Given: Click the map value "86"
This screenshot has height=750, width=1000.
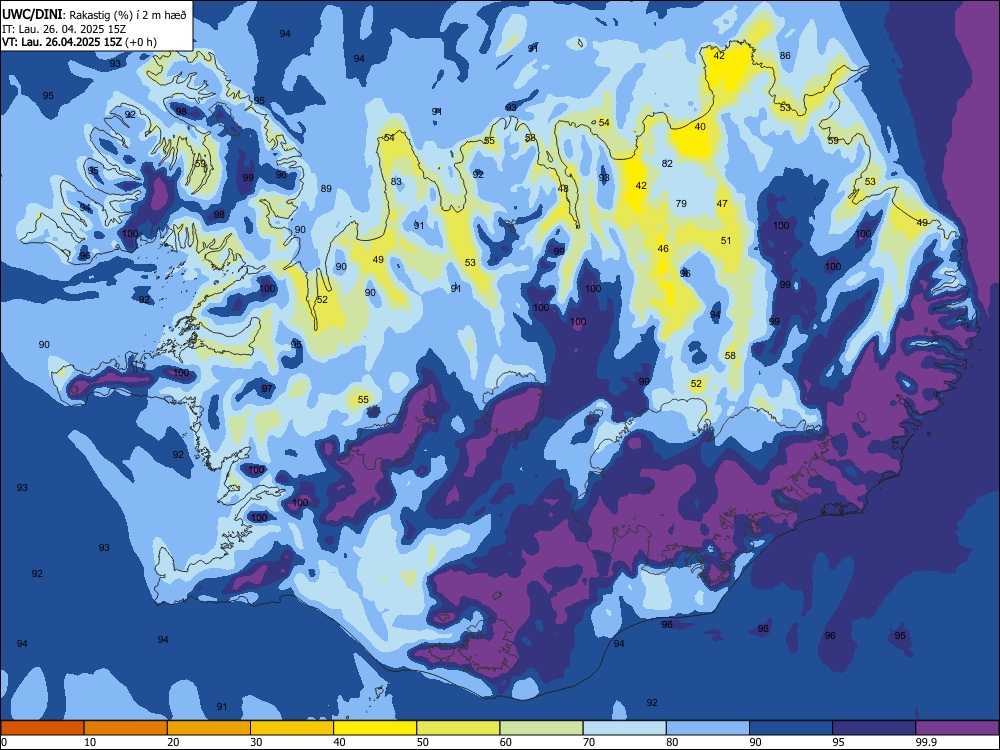Looking at the screenshot, I should (x=785, y=55).
